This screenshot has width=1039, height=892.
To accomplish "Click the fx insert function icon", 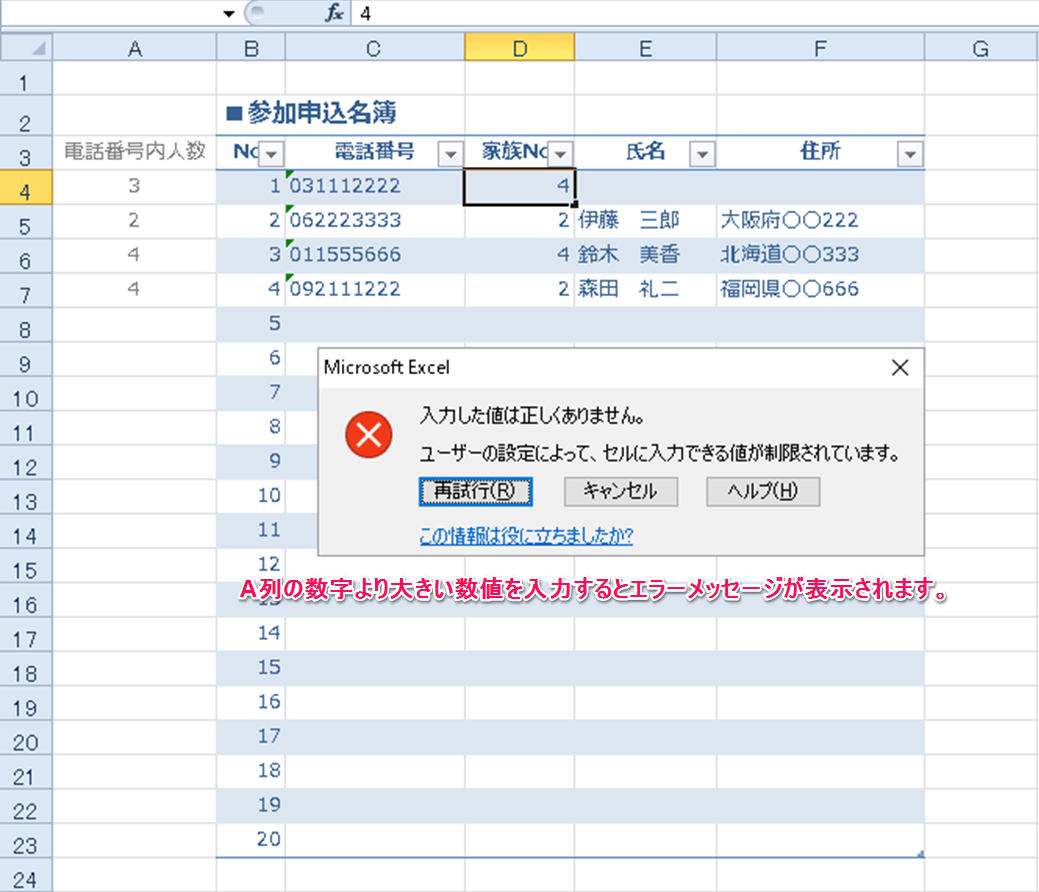I will click(334, 14).
